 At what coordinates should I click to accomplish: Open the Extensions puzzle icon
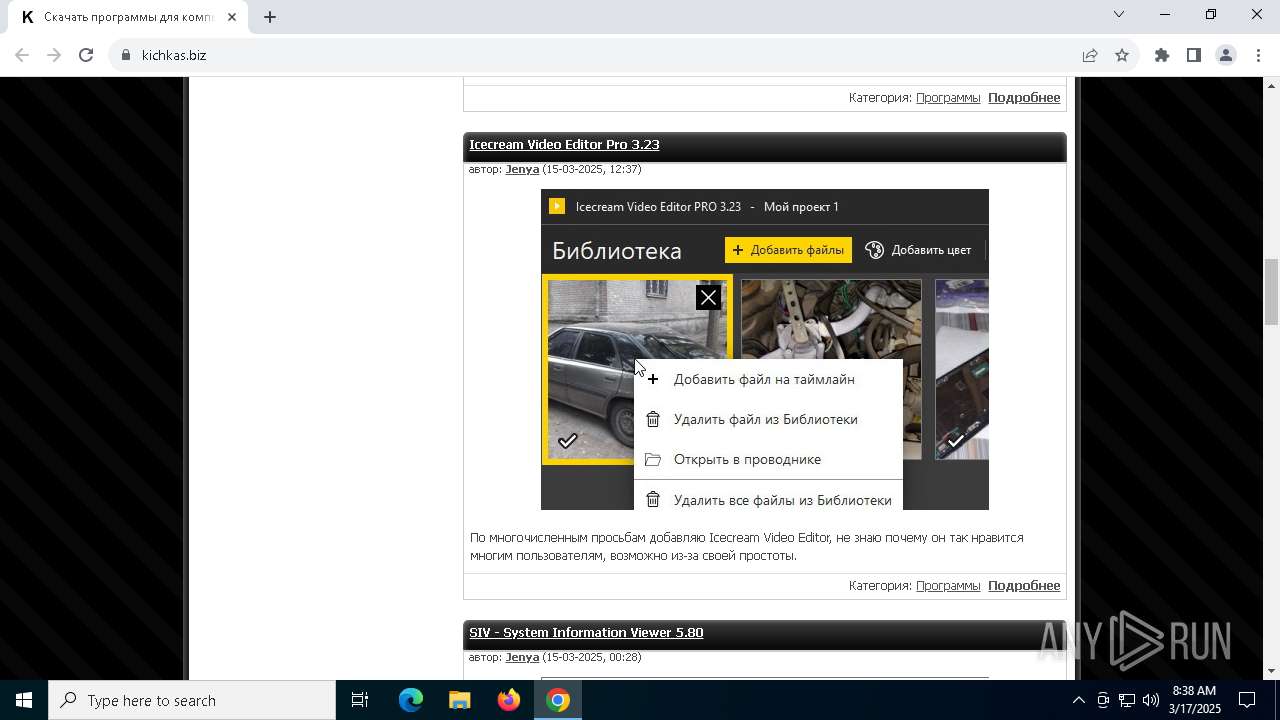coord(1162,55)
